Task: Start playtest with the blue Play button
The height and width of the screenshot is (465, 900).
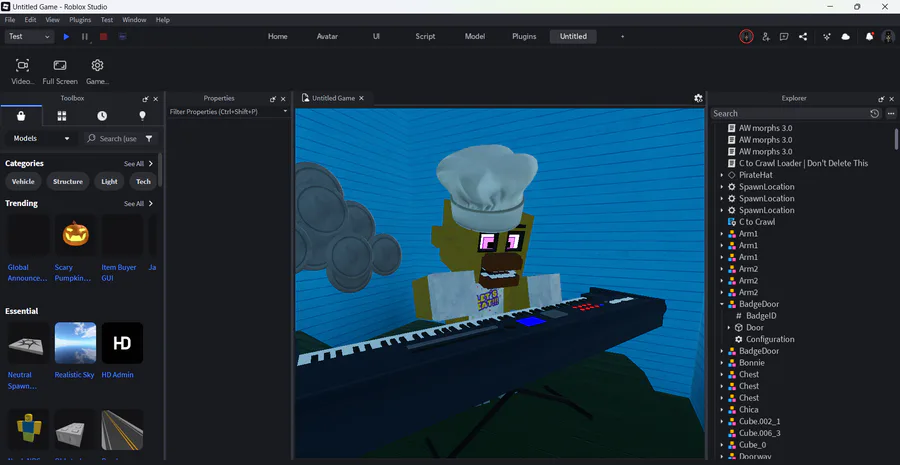Action: (67, 36)
